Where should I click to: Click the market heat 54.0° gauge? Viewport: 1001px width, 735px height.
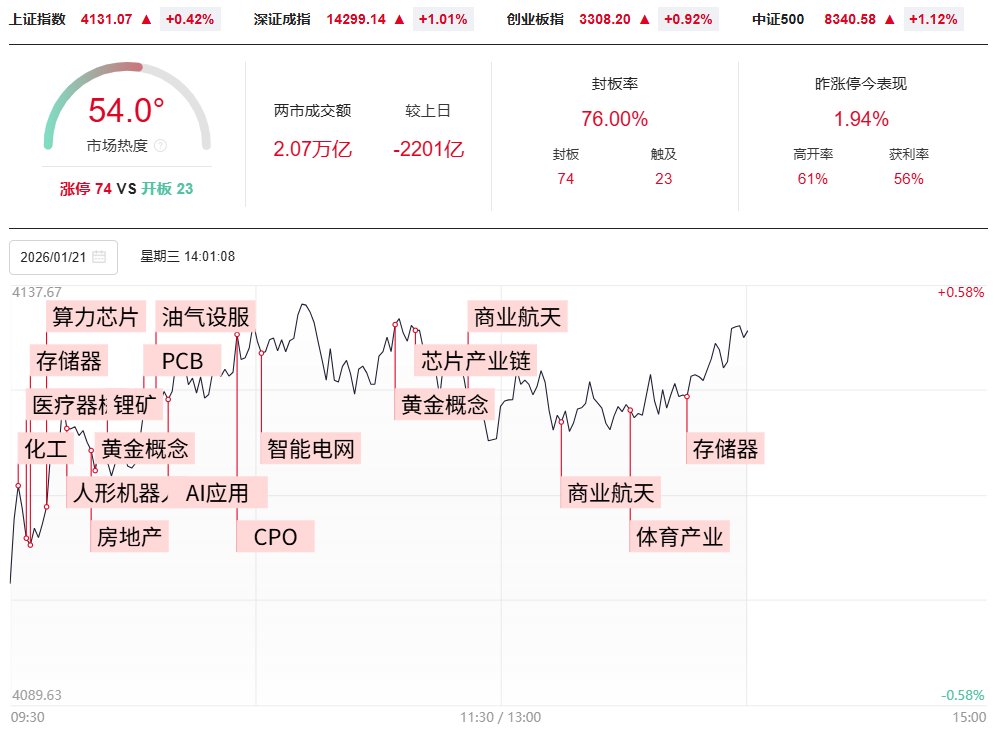[127, 110]
